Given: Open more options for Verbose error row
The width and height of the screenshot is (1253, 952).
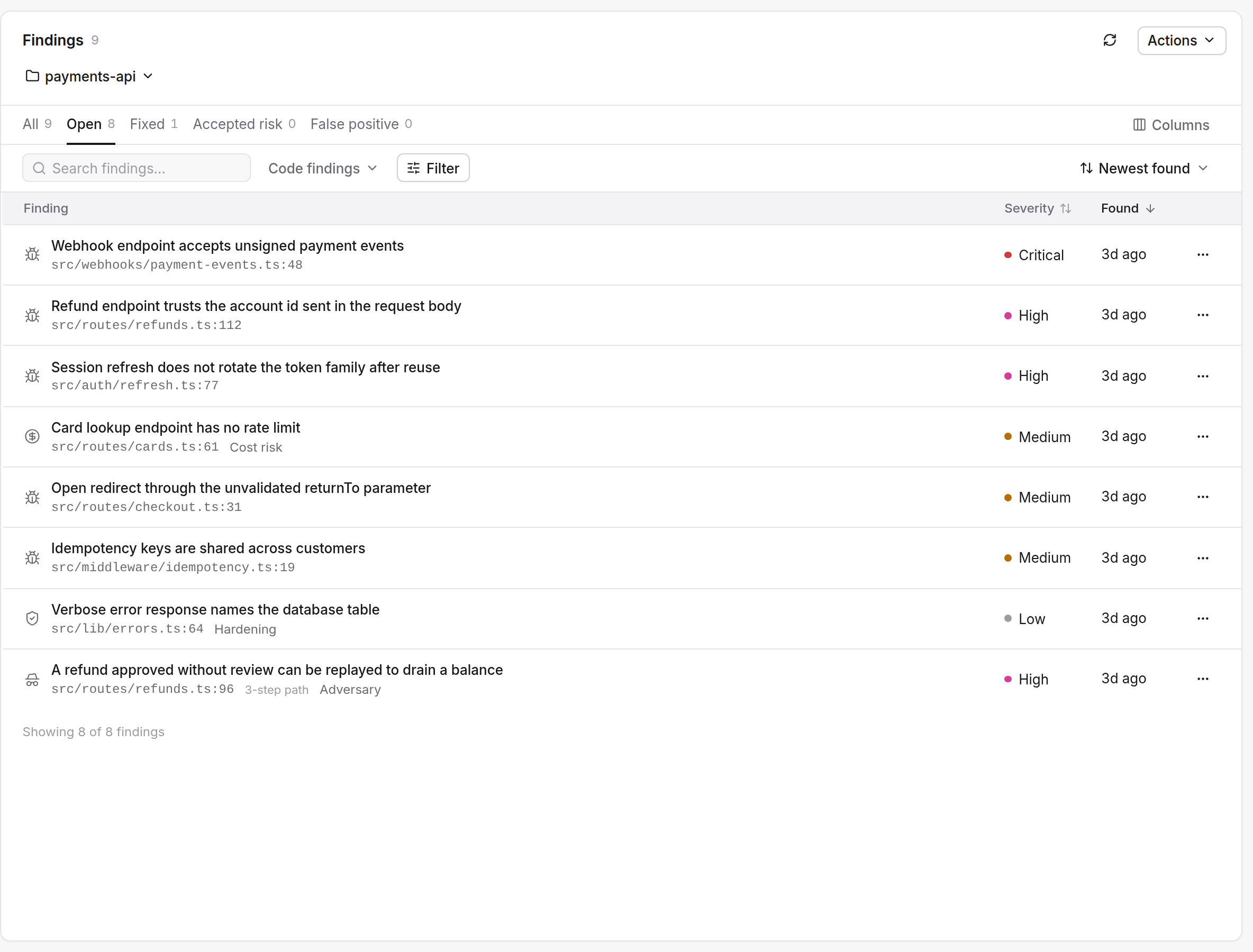Looking at the screenshot, I should point(1203,618).
